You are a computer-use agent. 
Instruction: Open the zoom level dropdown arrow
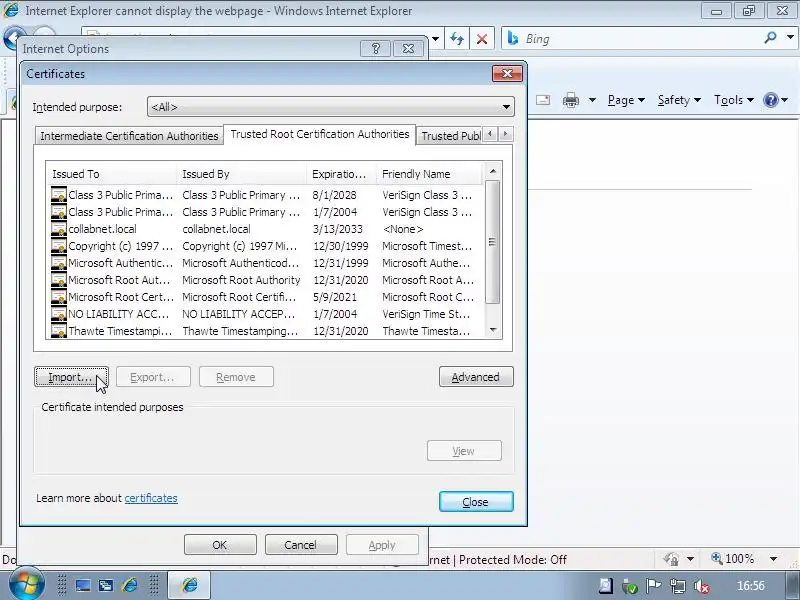click(x=773, y=559)
